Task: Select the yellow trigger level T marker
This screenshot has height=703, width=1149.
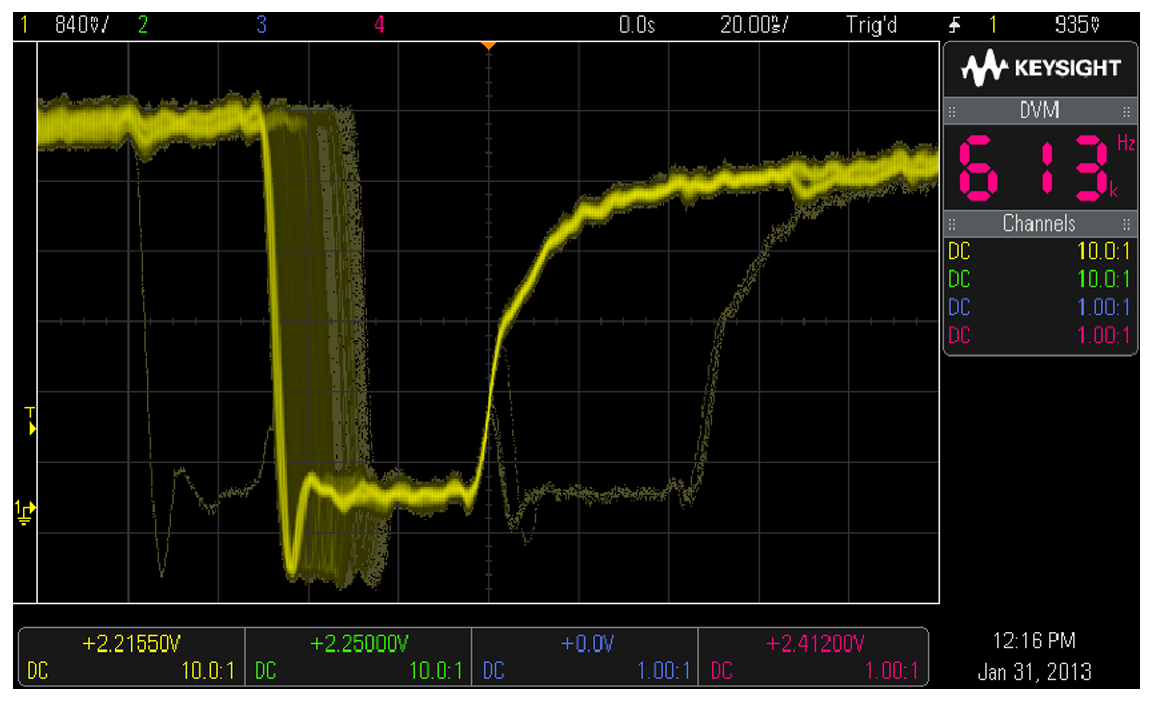Action: (30, 421)
